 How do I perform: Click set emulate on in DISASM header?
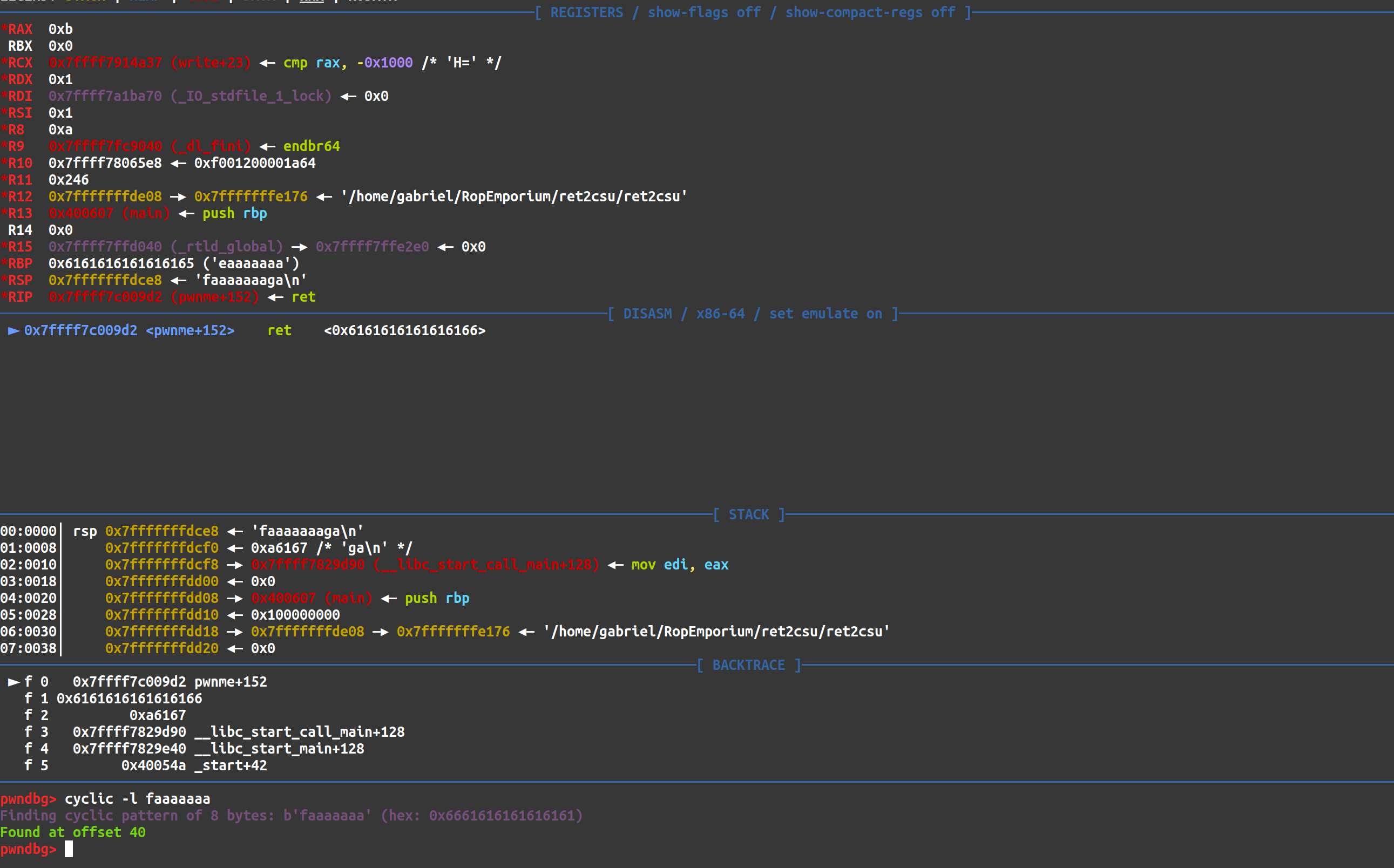coord(825,314)
